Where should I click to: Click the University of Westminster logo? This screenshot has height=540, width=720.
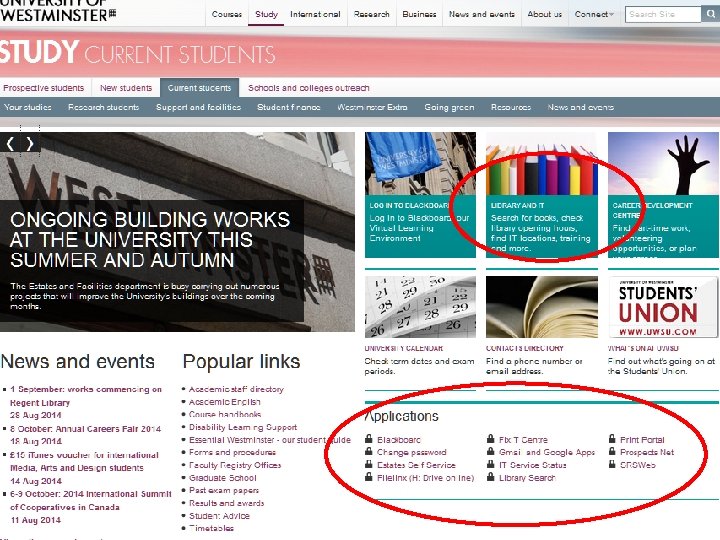[x=58, y=11]
